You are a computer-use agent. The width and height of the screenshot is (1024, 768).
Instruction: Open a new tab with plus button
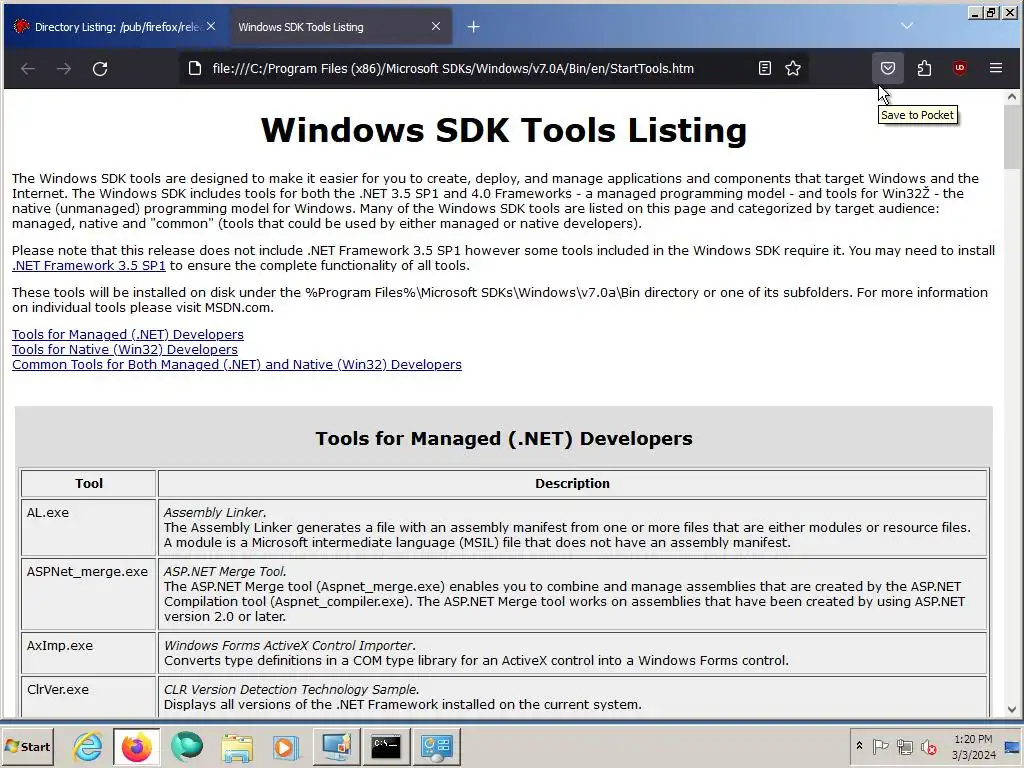473,27
